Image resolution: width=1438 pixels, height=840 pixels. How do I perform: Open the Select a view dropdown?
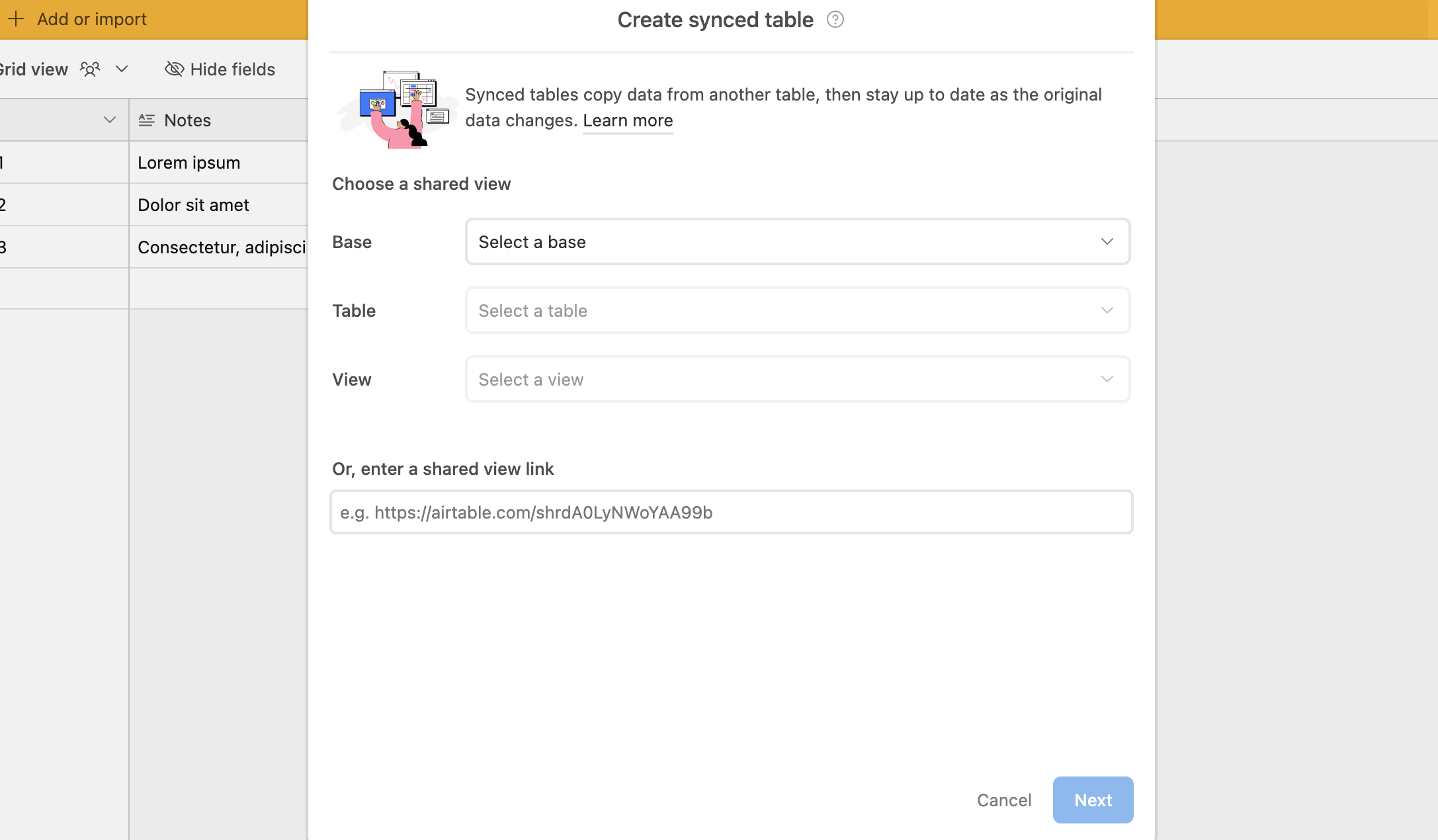pos(798,379)
